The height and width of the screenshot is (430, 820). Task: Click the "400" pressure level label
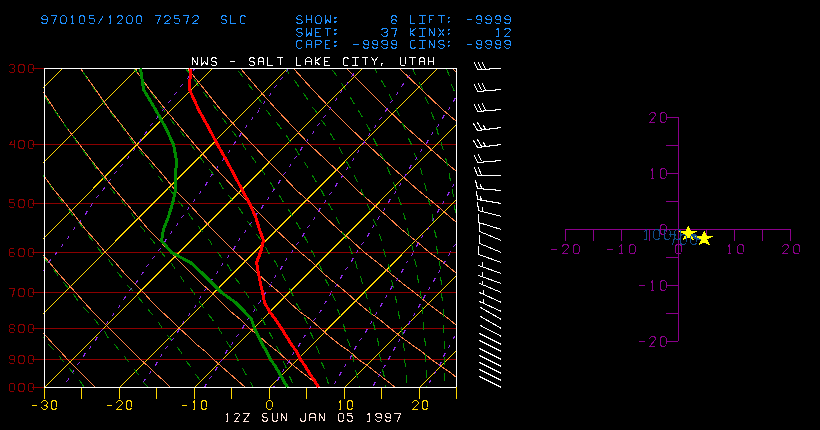click(x=21, y=144)
